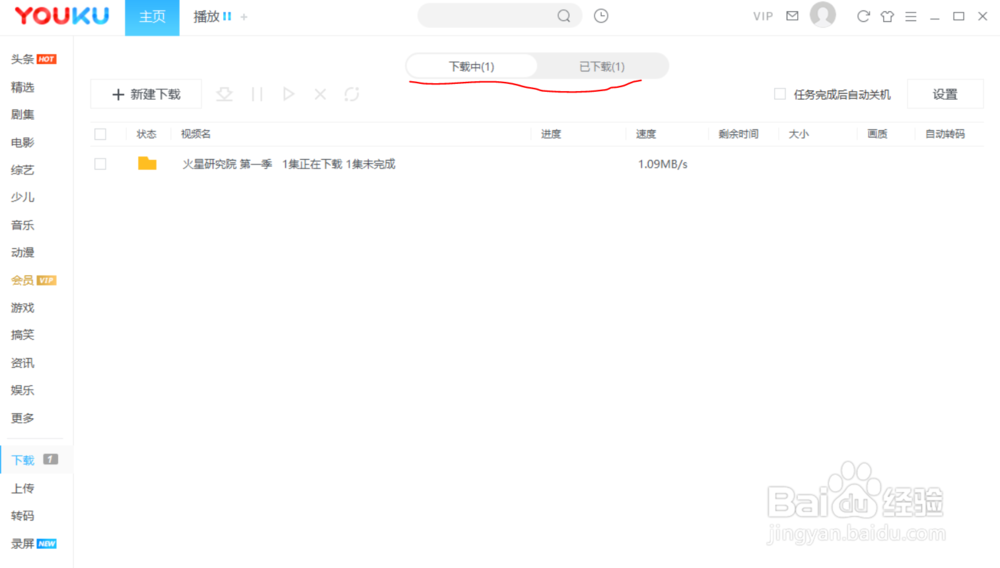The height and width of the screenshot is (568, 1000).
Task: Click the 进度 column header
Action: [x=551, y=134]
